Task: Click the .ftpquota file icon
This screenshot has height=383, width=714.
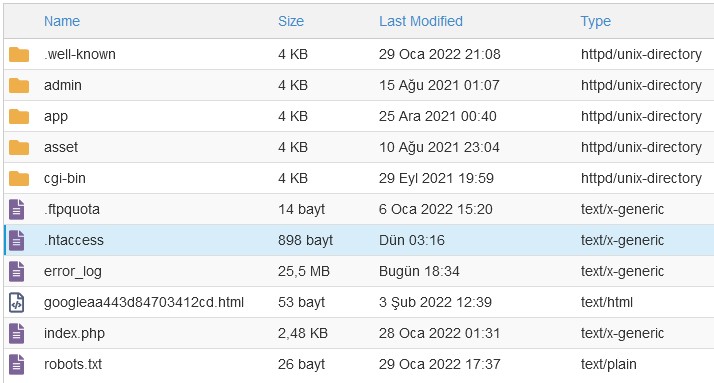Action: click(x=16, y=209)
